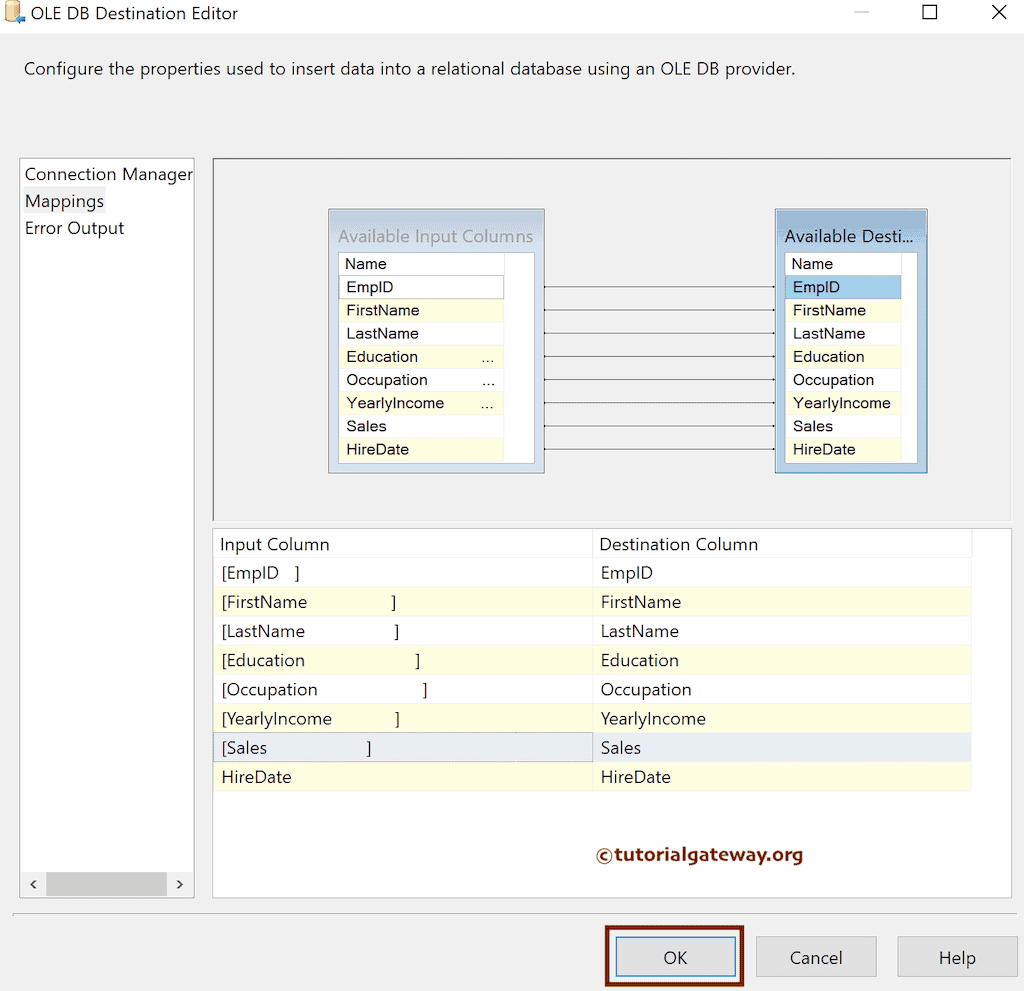Click the tutorialgateway.org watermark link
The width and height of the screenshot is (1024, 991).
700,855
